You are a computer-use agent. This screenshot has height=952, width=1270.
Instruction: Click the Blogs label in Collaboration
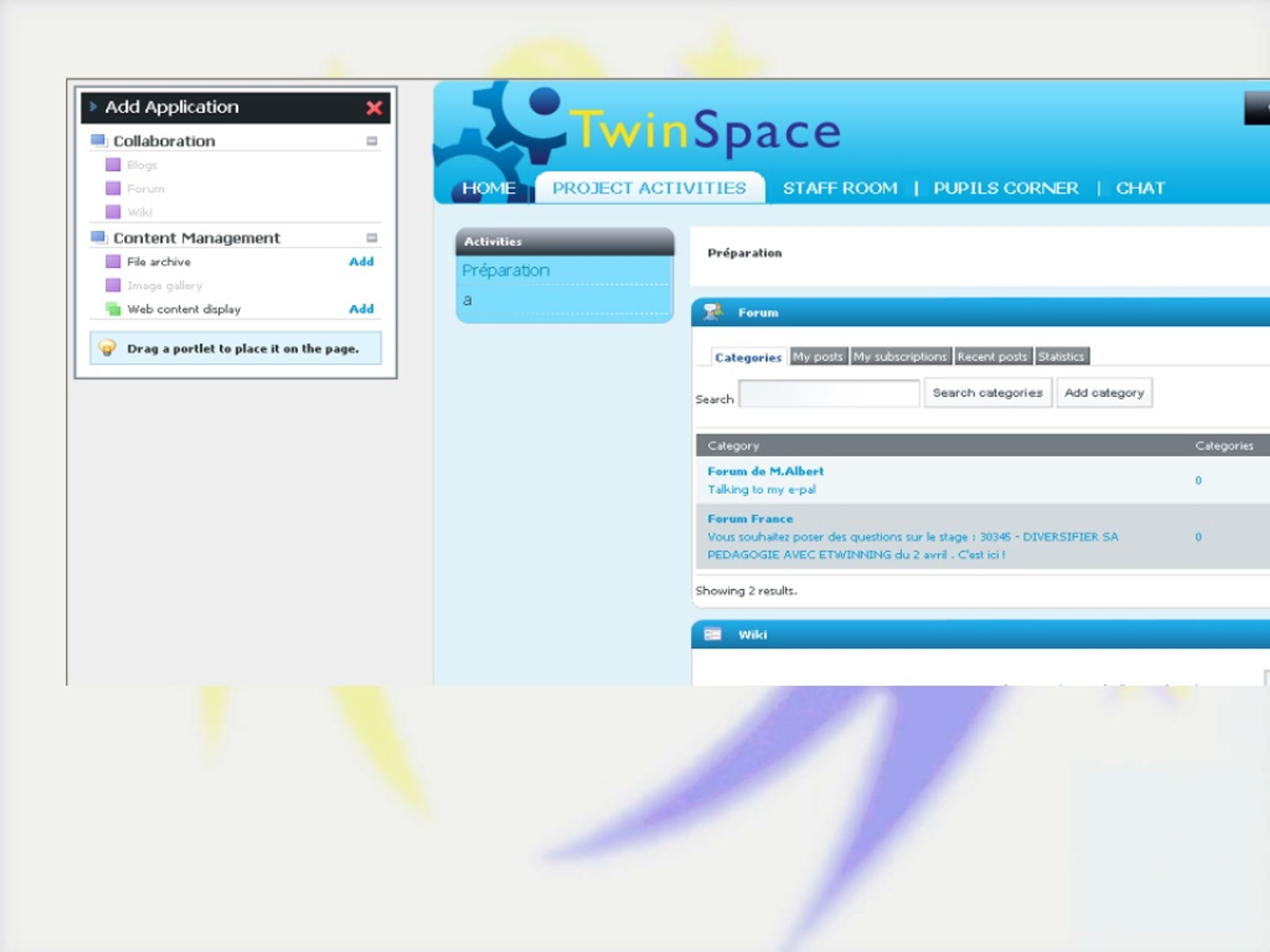pos(142,165)
